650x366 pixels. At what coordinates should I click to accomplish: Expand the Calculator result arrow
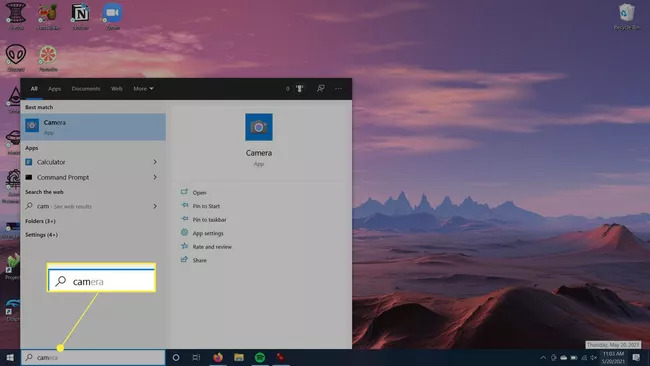[x=155, y=162]
